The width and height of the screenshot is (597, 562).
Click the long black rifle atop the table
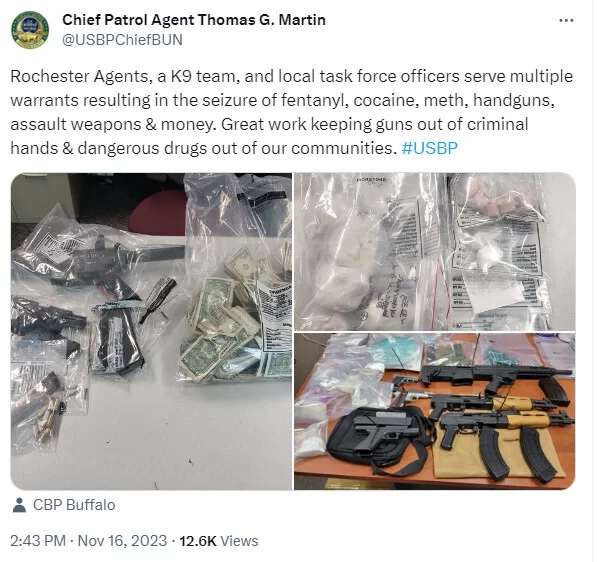pos(495,375)
